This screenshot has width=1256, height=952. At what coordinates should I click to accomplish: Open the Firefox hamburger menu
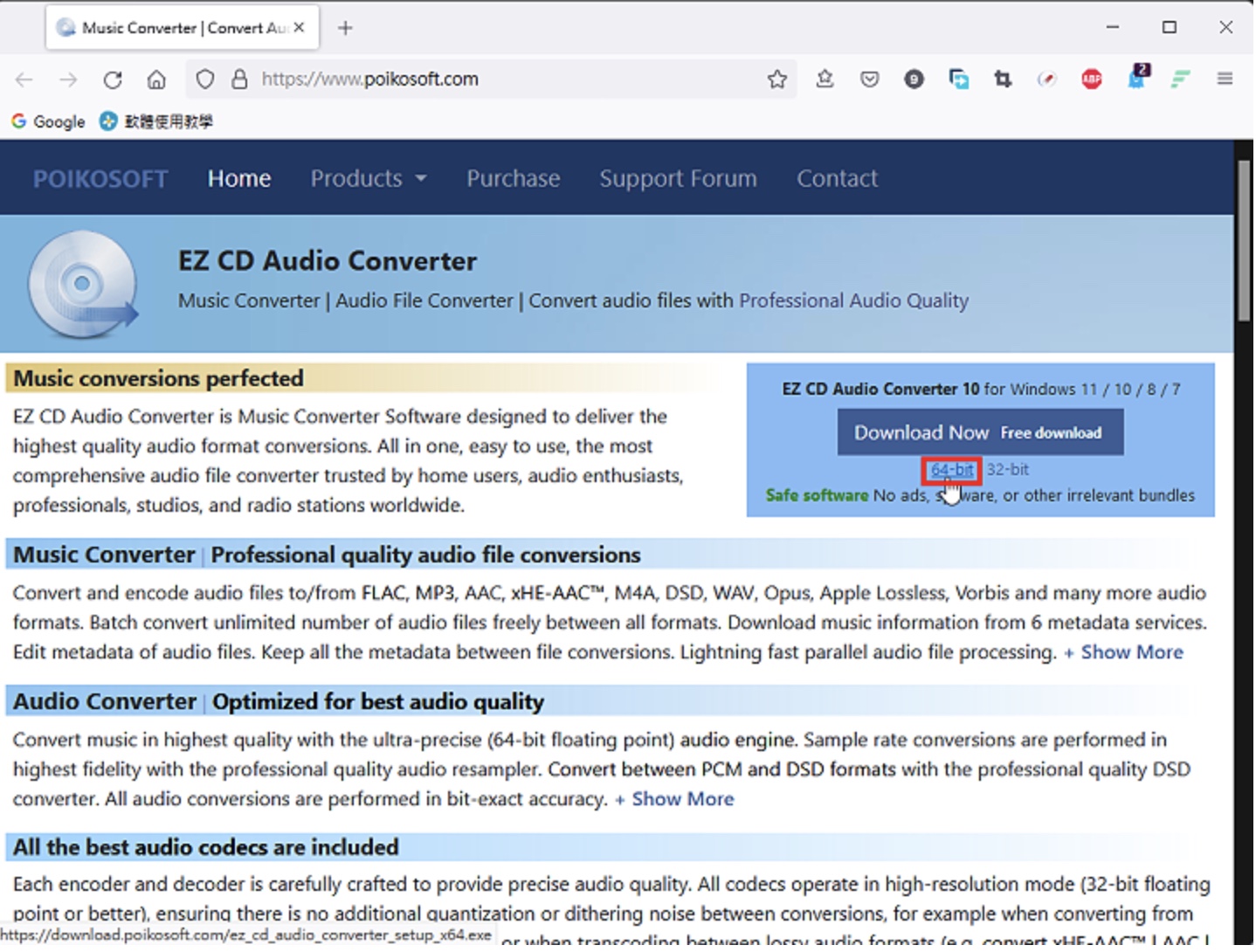point(1225,79)
